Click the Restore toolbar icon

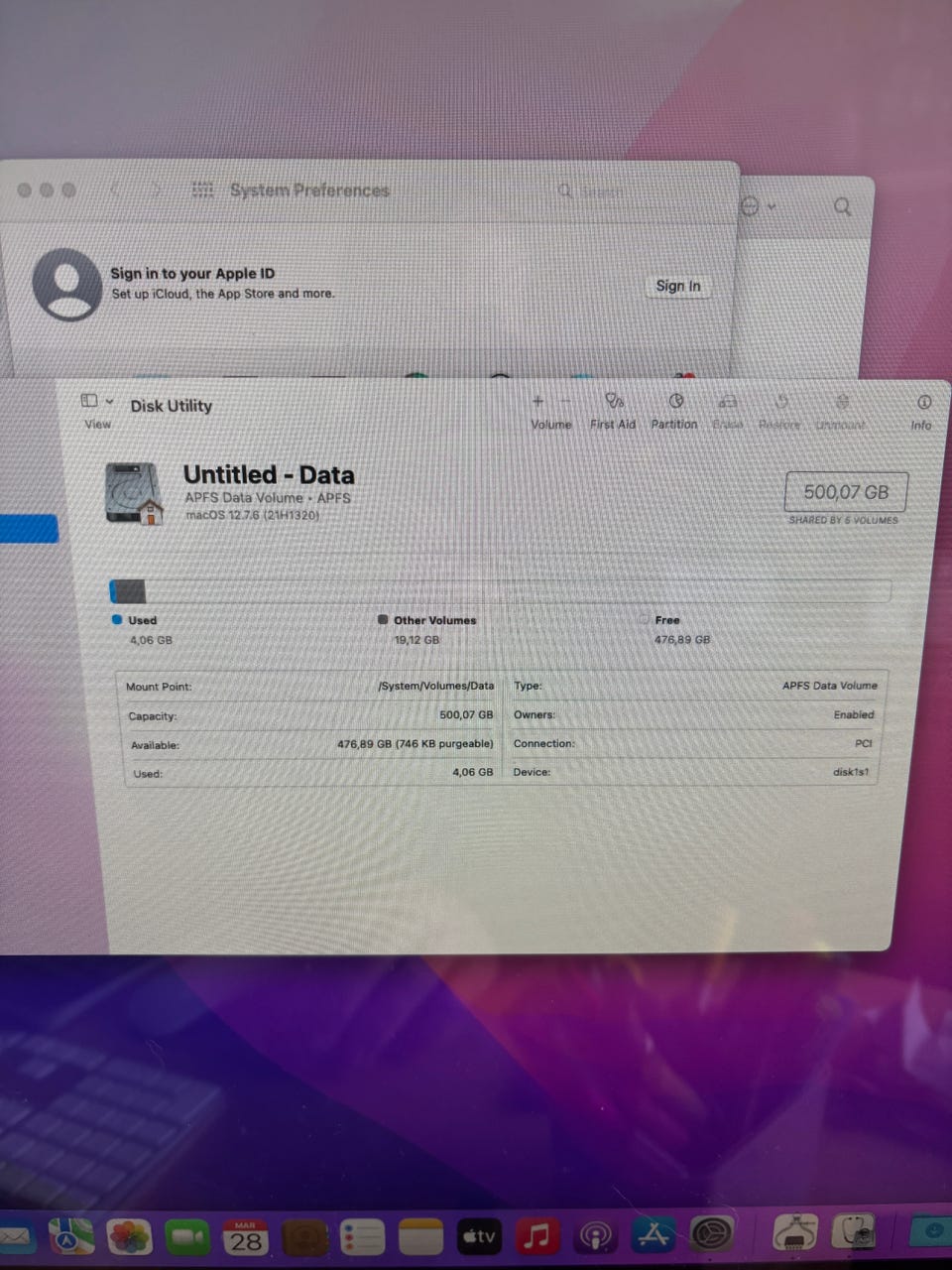click(781, 401)
